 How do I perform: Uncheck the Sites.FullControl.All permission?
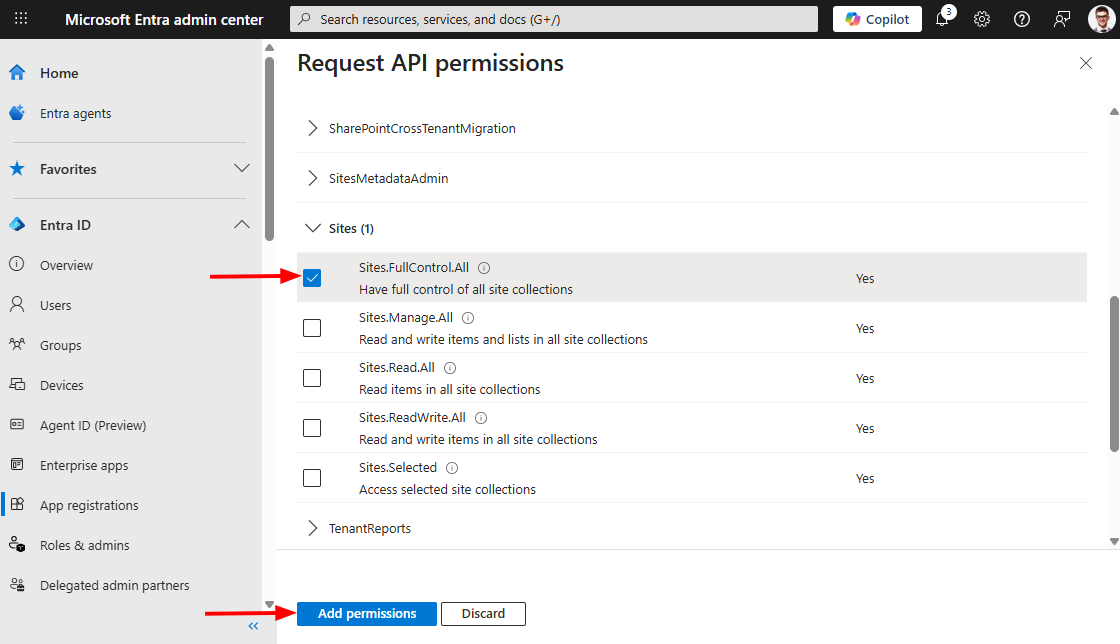coord(312,278)
